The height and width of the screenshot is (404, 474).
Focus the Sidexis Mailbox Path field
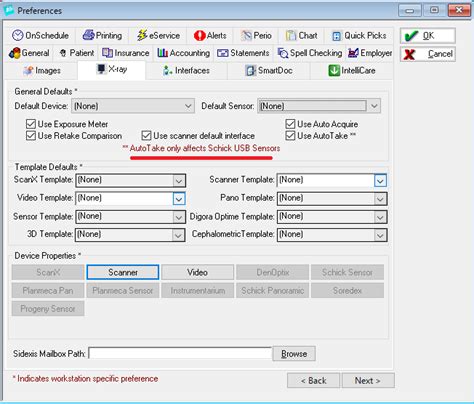coord(180,354)
